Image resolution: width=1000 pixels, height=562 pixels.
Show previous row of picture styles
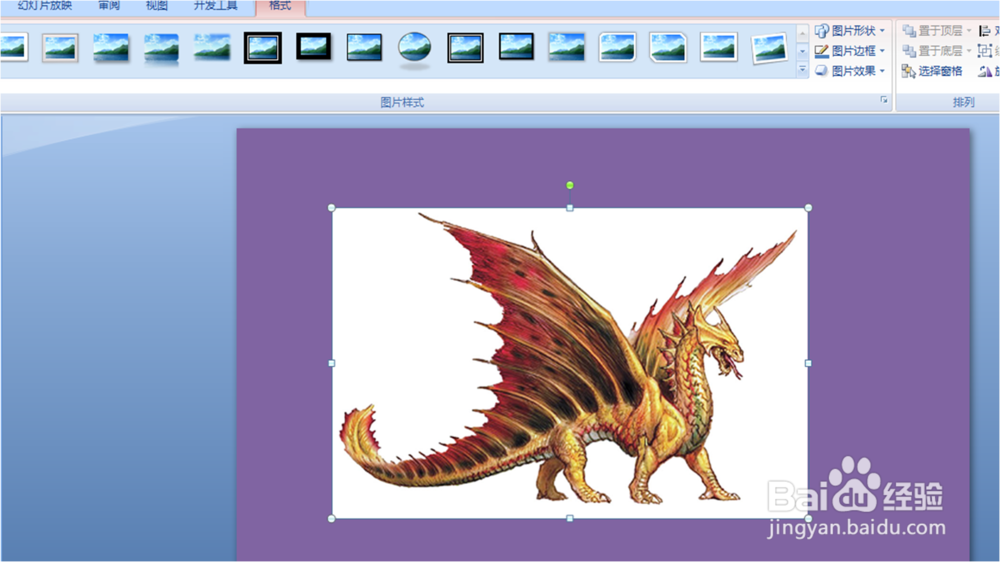point(802,33)
